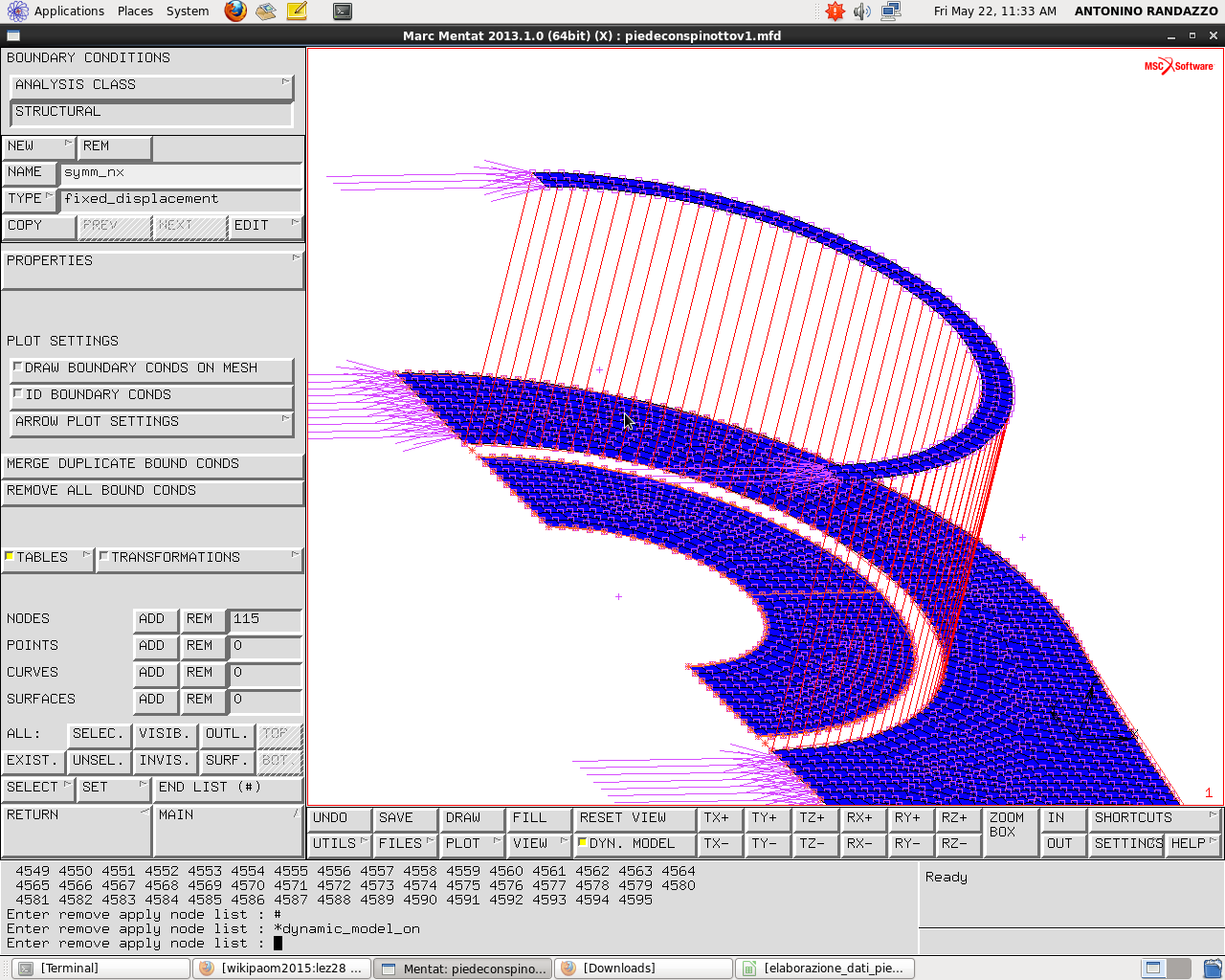Toggle the Tables option

tap(48, 558)
